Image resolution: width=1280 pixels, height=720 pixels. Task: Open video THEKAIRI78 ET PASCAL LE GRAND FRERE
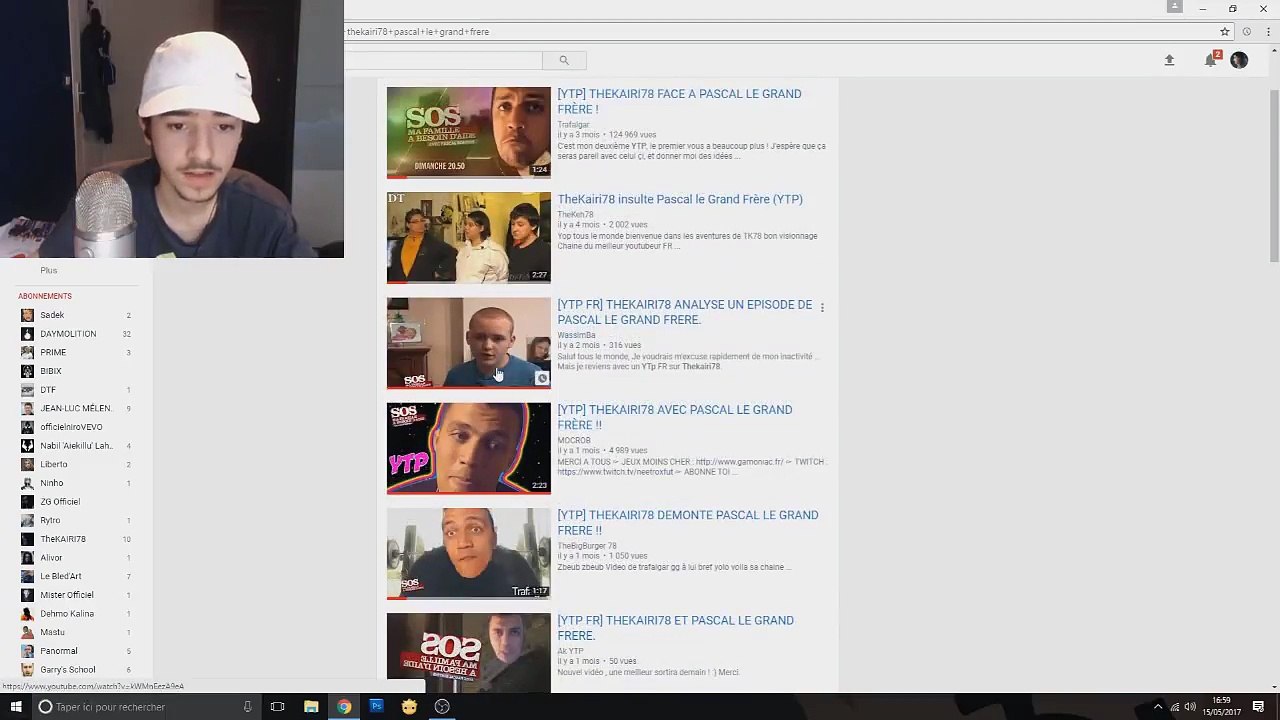[x=675, y=628]
